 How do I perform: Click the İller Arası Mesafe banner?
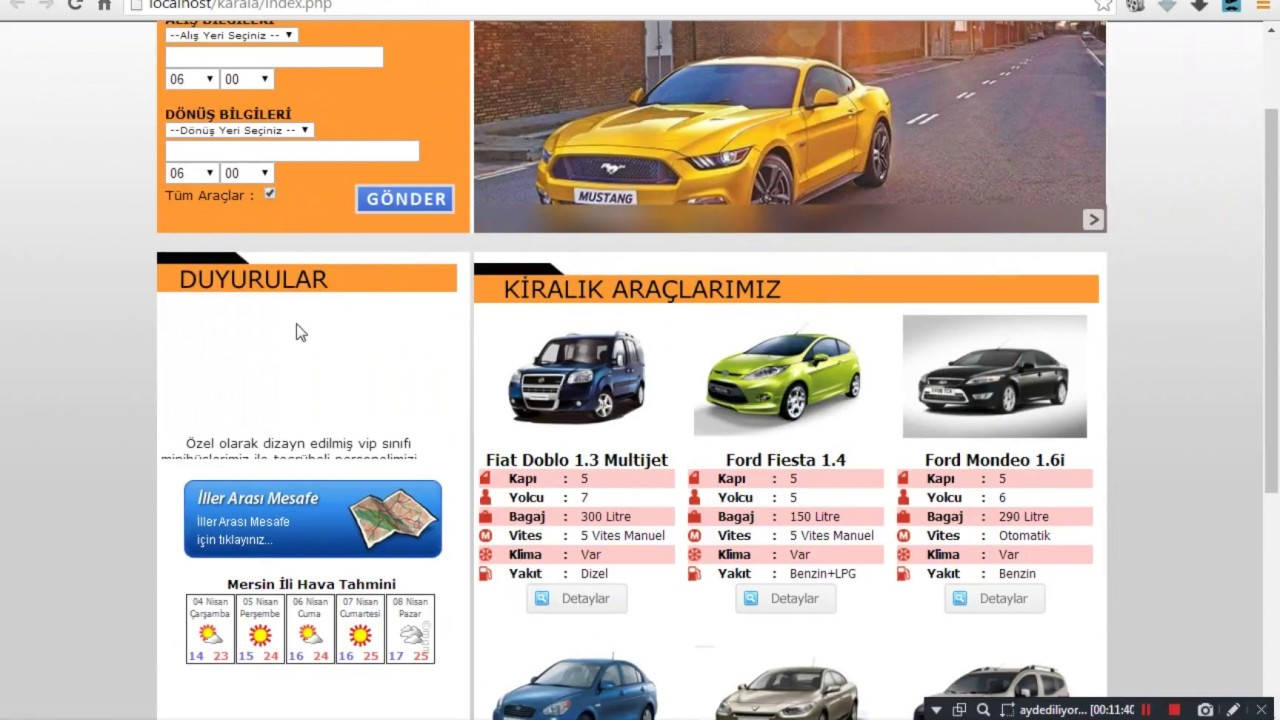click(x=312, y=518)
